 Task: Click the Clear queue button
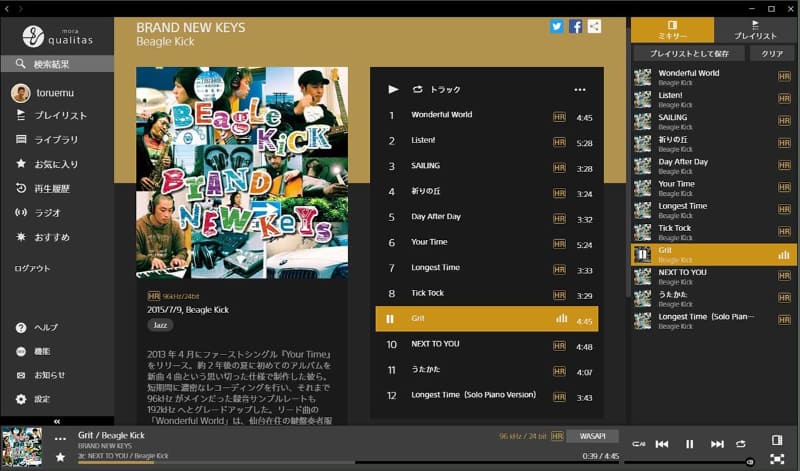(772, 54)
